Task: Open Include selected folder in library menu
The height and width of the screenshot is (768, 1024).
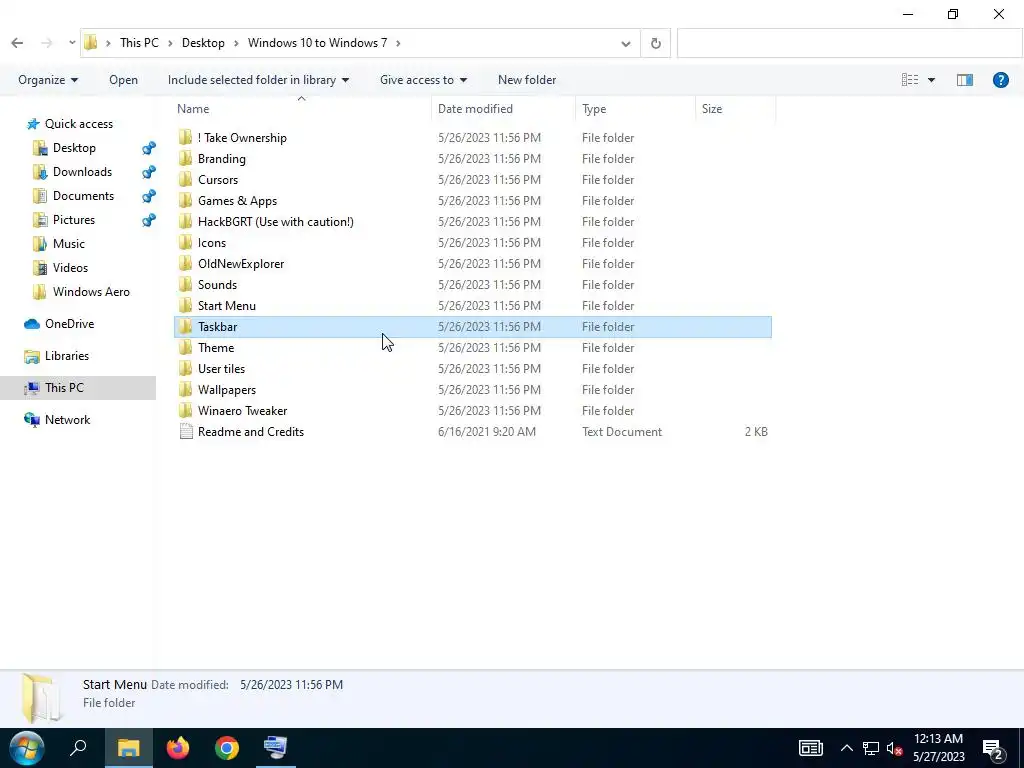Action: [259, 80]
